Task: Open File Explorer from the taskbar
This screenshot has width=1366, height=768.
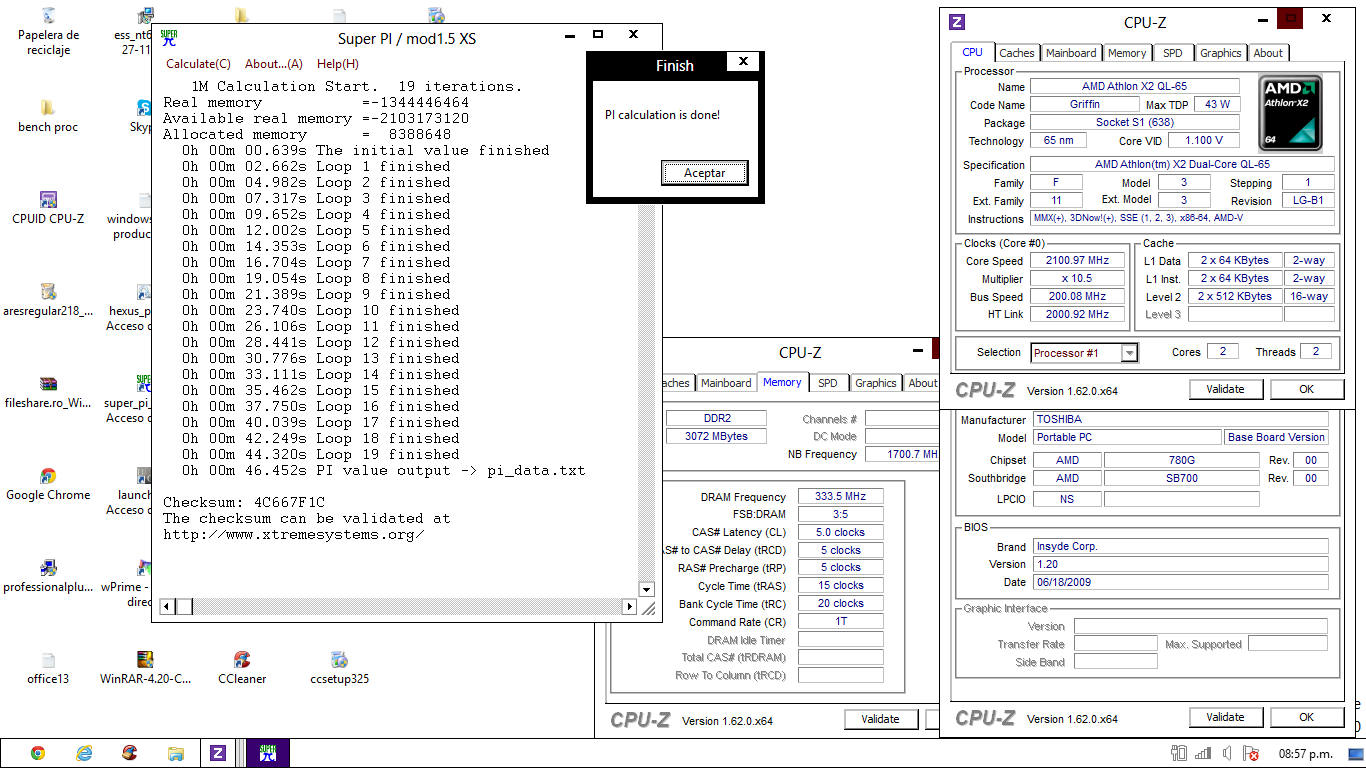Action: click(x=176, y=753)
